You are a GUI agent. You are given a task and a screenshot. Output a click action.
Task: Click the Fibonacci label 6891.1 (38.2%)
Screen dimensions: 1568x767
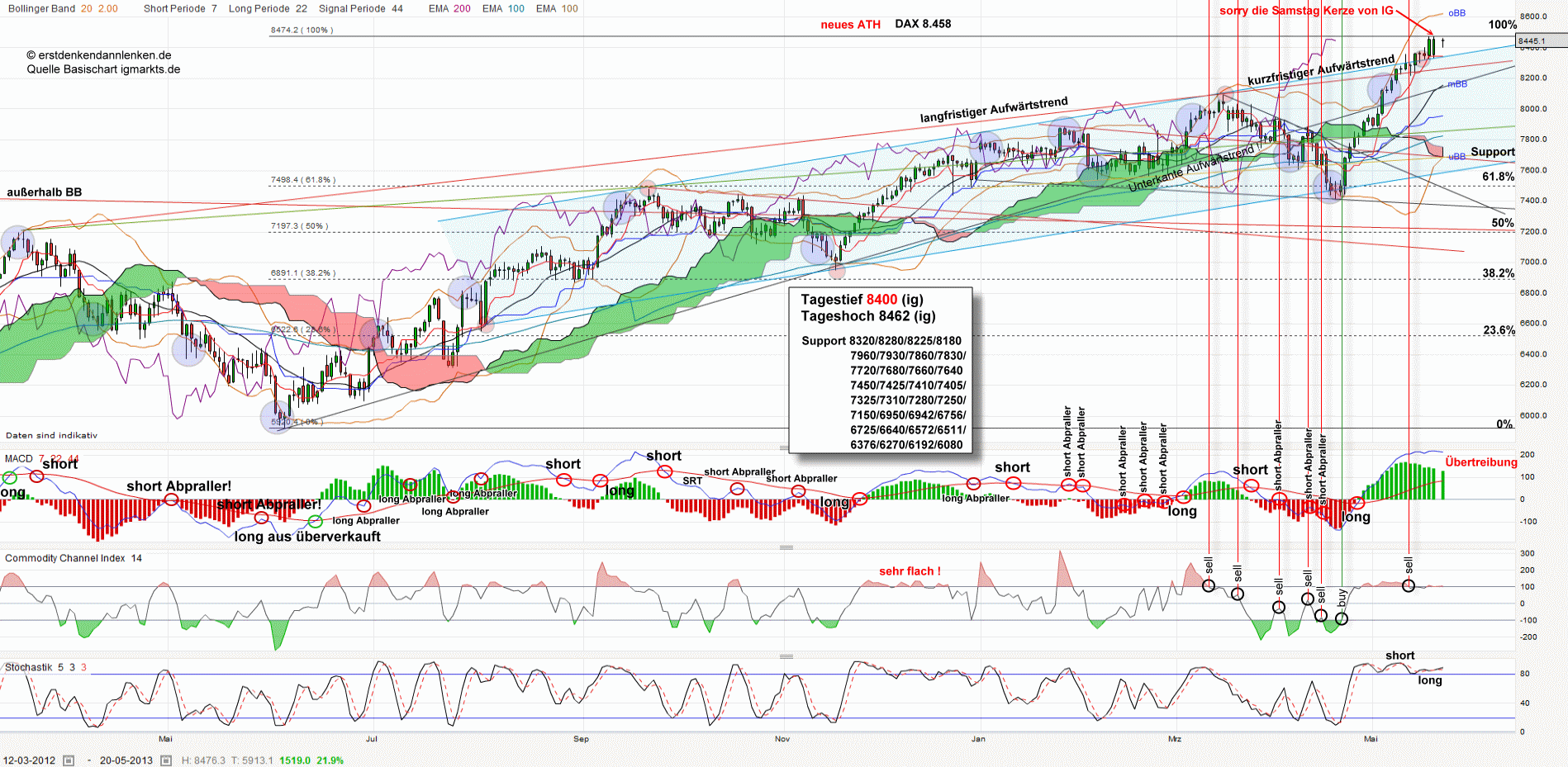tap(302, 272)
